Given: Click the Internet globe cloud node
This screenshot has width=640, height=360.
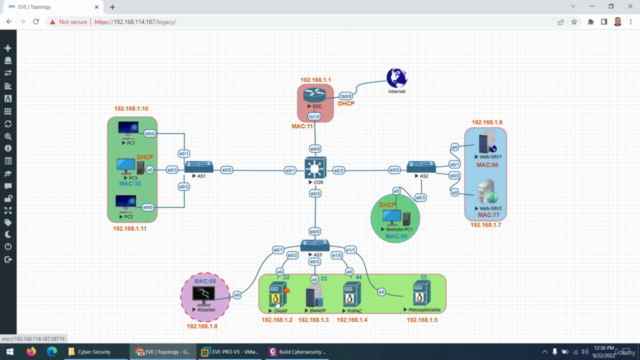Looking at the screenshot, I should [397, 78].
